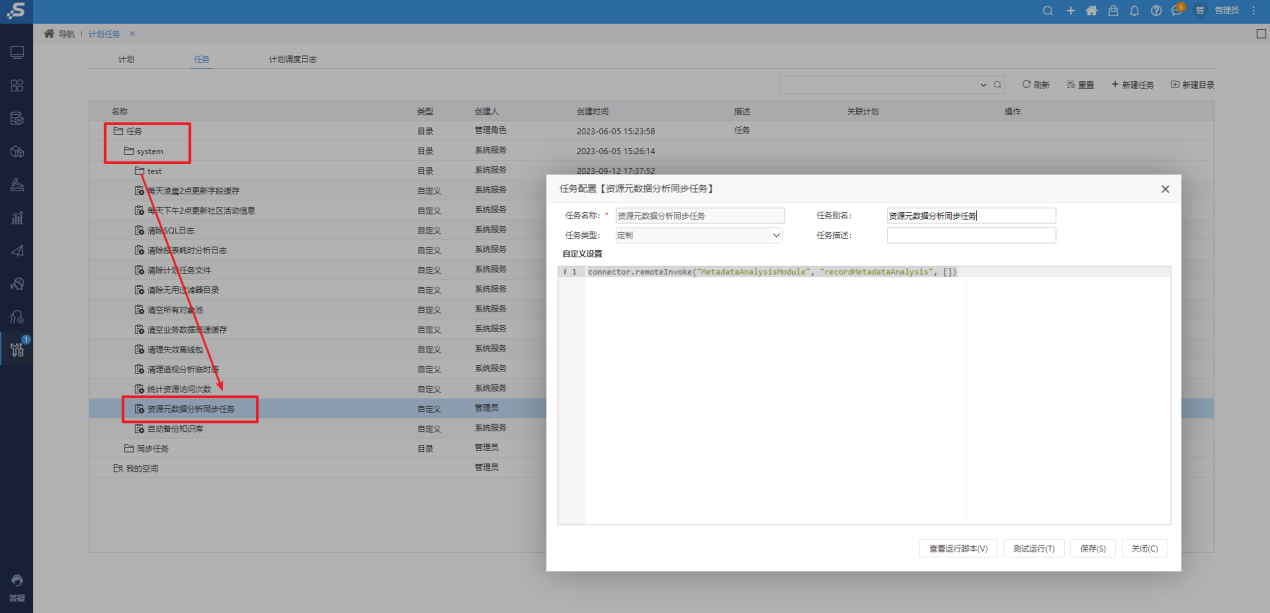Select the 清空所有对象池 task row
Screen dimensions: 1270x613
pyautogui.click(x=175, y=309)
